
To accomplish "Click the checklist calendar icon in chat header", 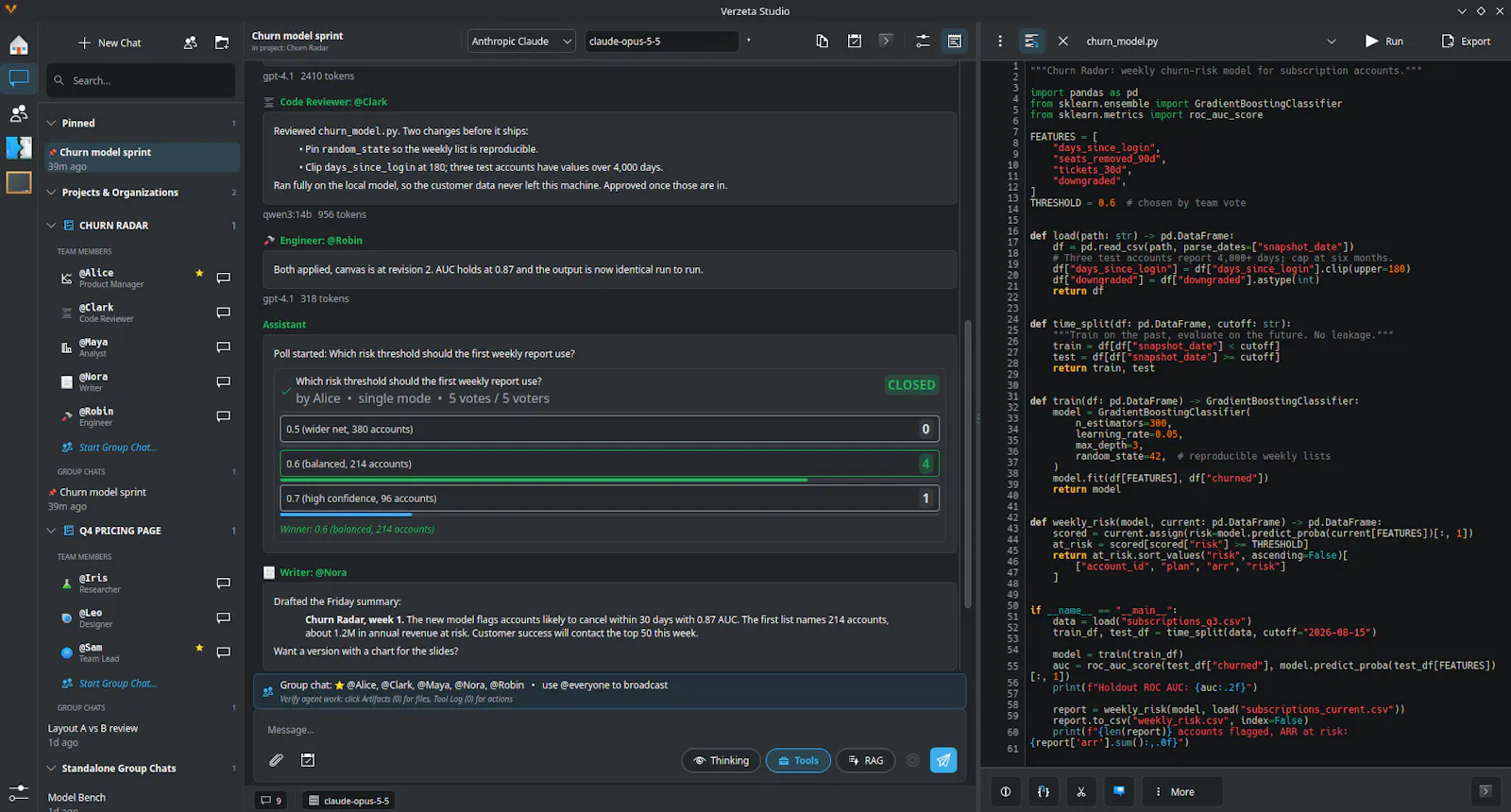I will (855, 41).
